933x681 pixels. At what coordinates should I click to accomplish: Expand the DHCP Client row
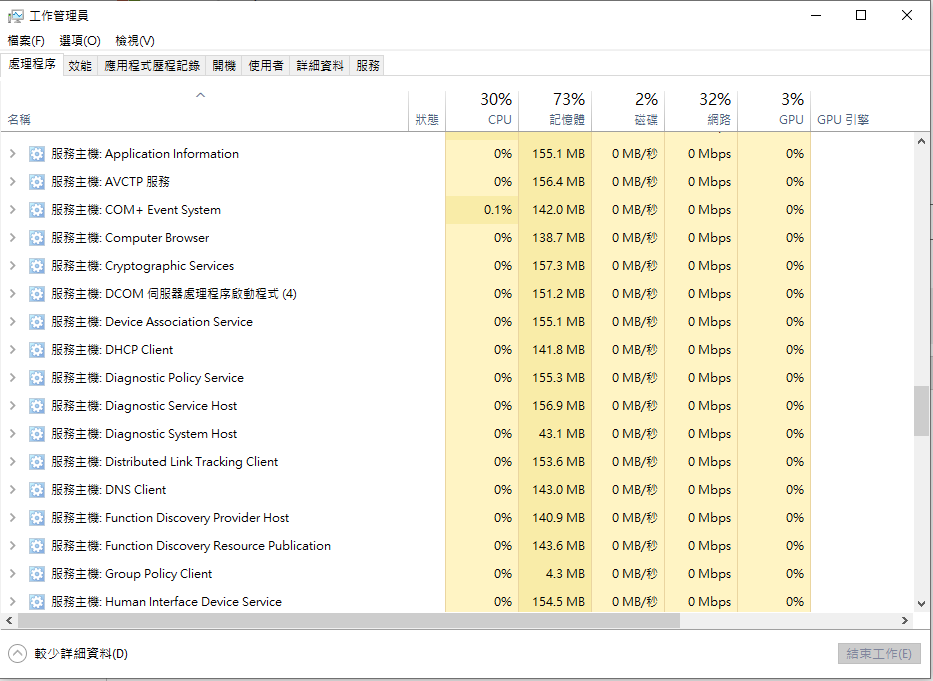[x=12, y=349]
